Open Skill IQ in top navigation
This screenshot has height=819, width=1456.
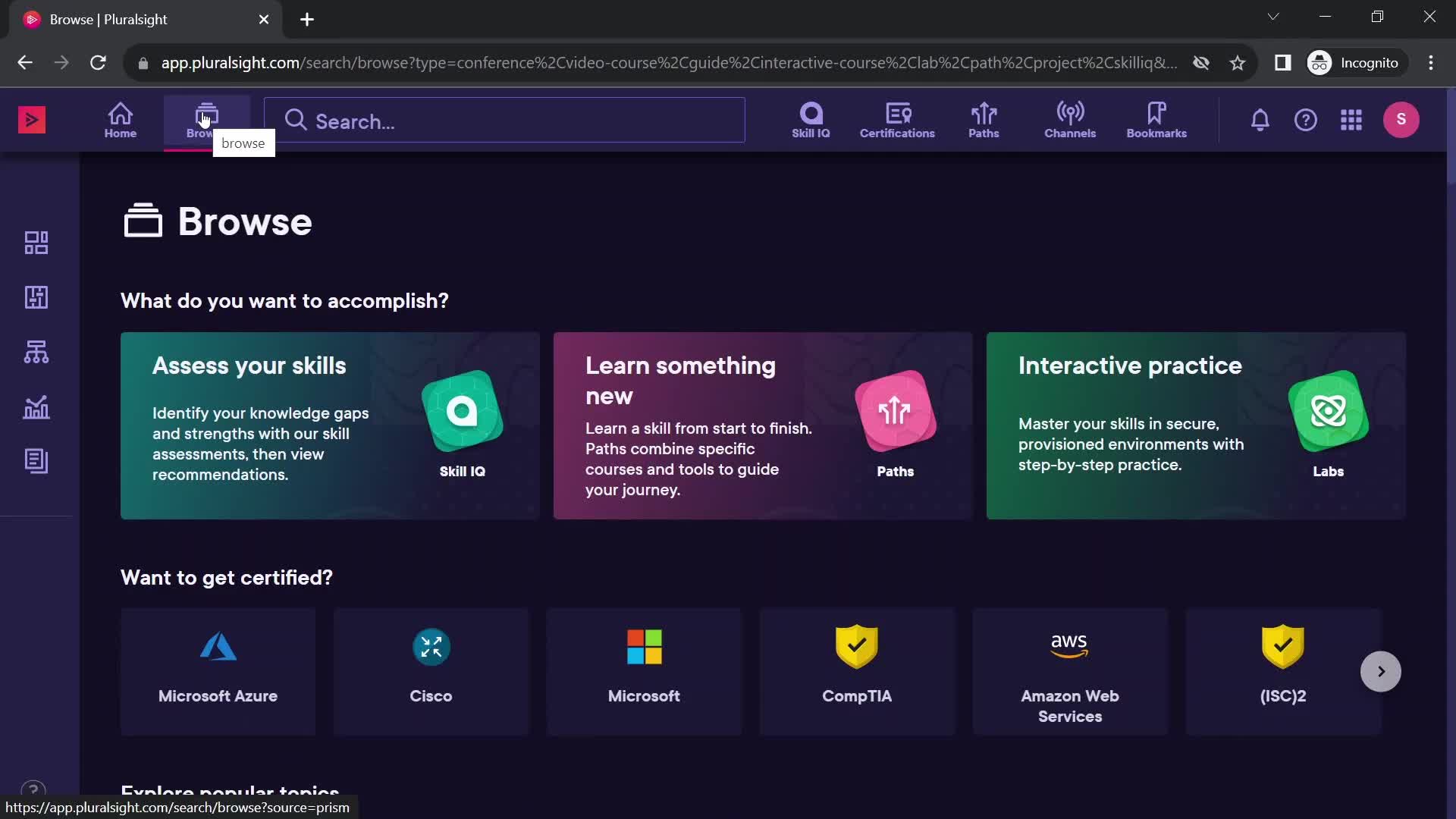point(811,120)
